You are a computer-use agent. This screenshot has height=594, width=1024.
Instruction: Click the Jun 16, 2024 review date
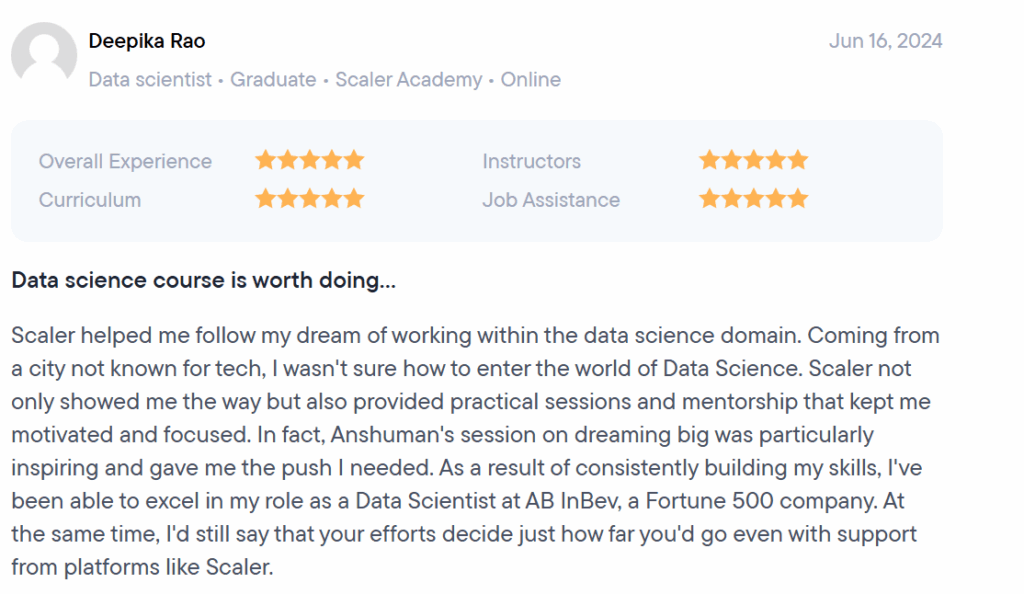click(x=885, y=41)
